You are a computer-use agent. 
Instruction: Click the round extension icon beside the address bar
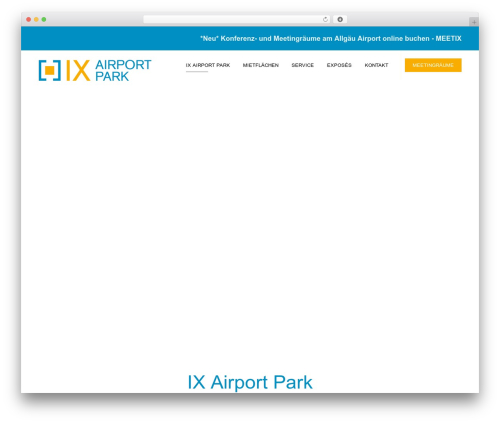pos(340,20)
